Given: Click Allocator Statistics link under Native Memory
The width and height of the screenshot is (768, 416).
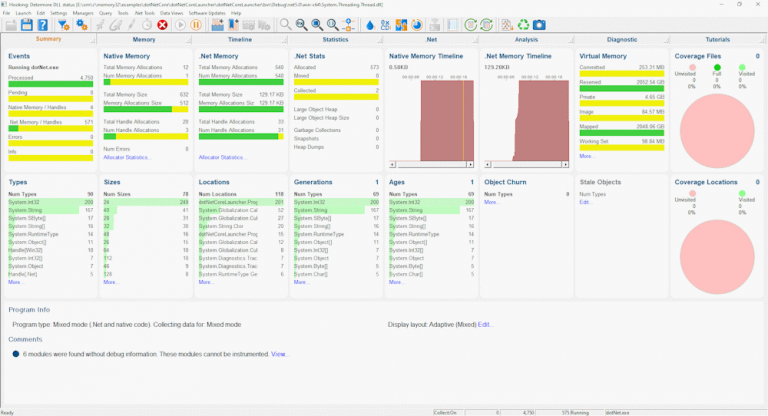Looking at the screenshot, I should click(x=126, y=157).
